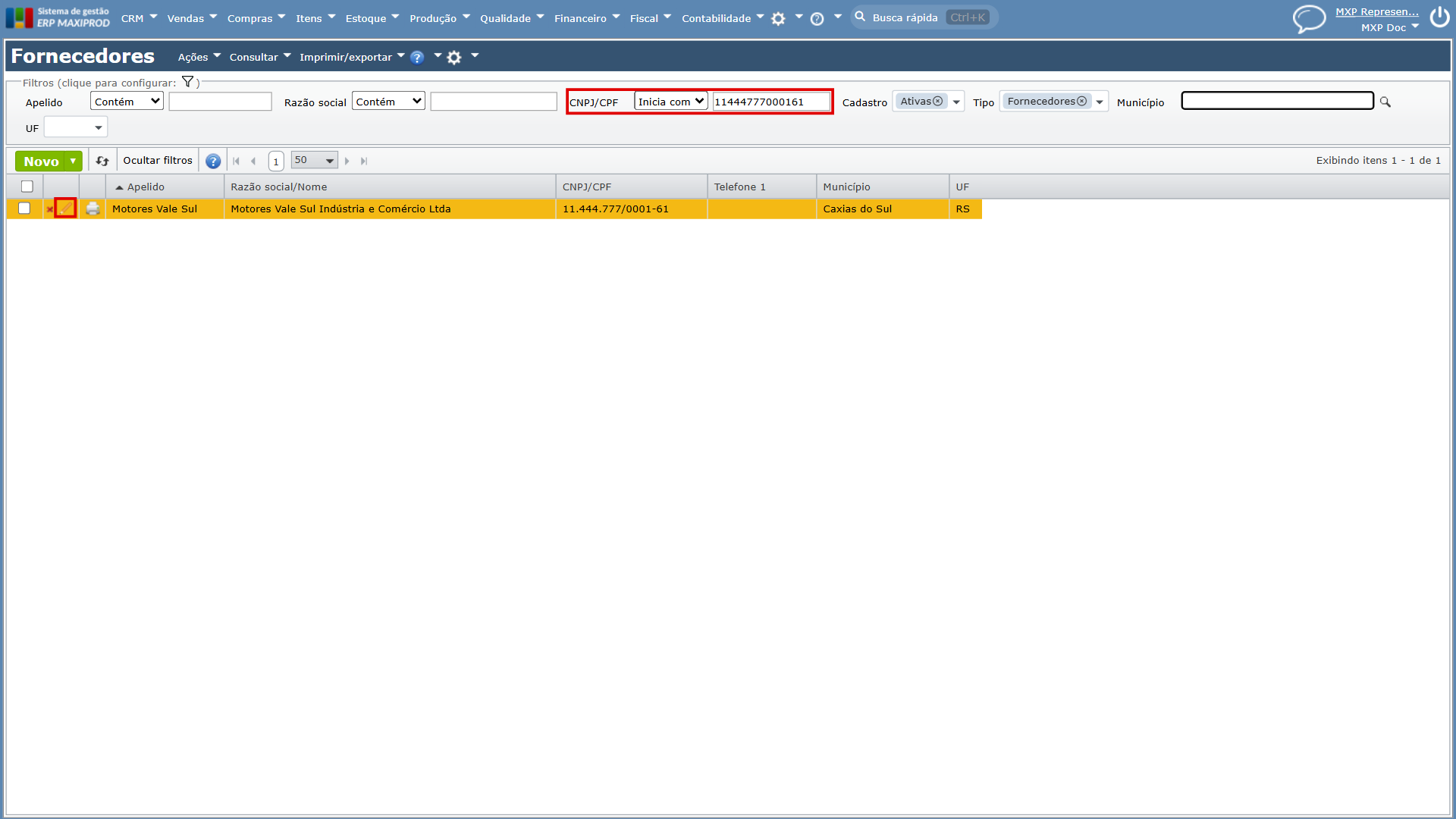Open the blue help icon next to Ocultar filtros
Screen dimensions: 1456x819
213,161
